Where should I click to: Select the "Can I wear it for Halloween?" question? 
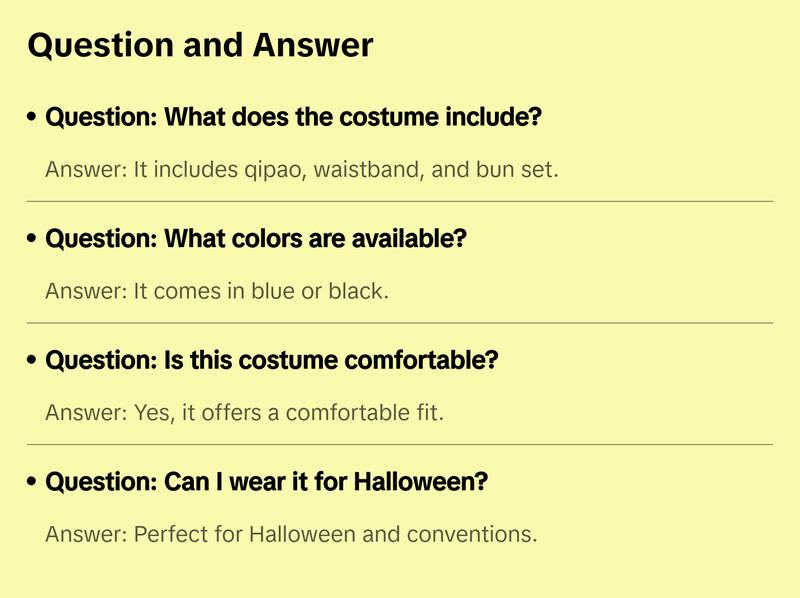pos(266,483)
